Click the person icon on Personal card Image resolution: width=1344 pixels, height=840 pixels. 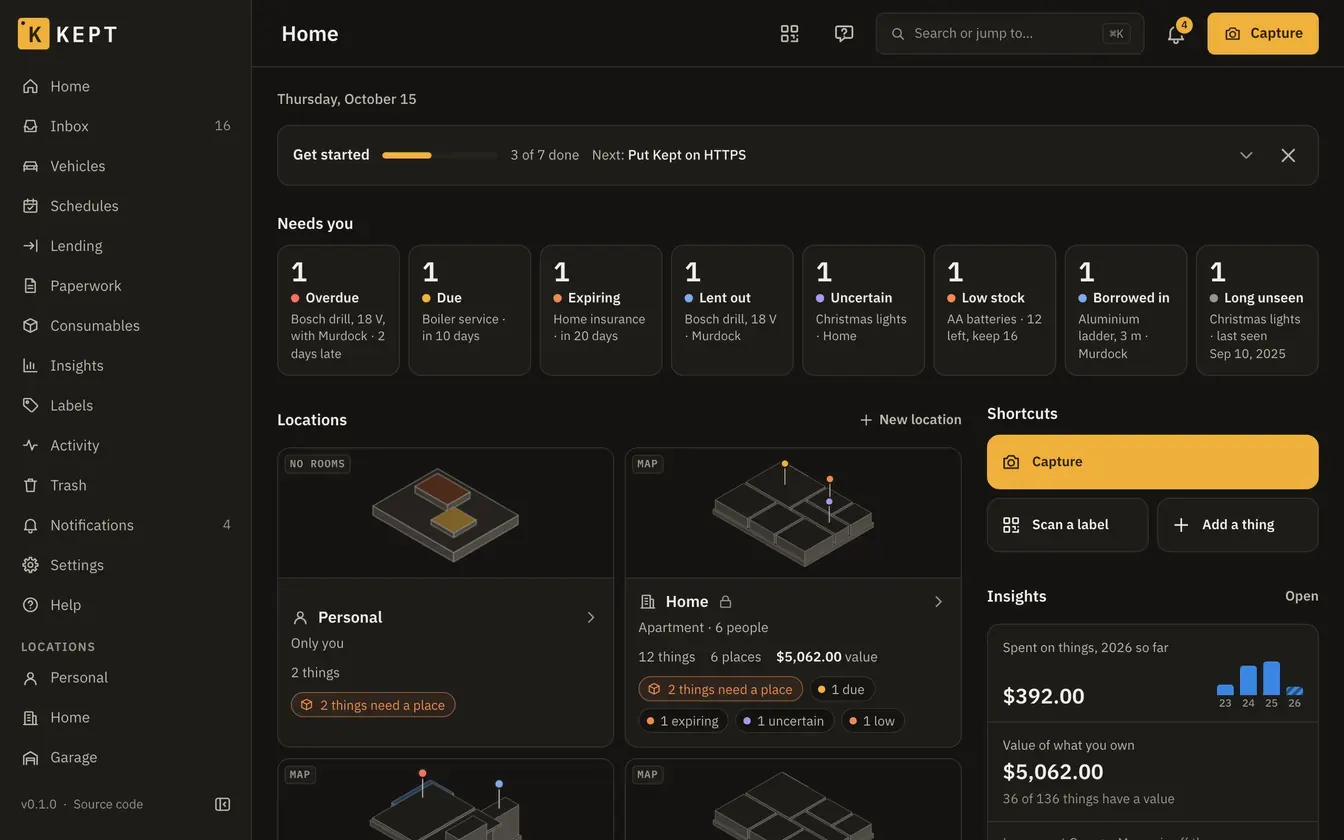coord(300,618)
